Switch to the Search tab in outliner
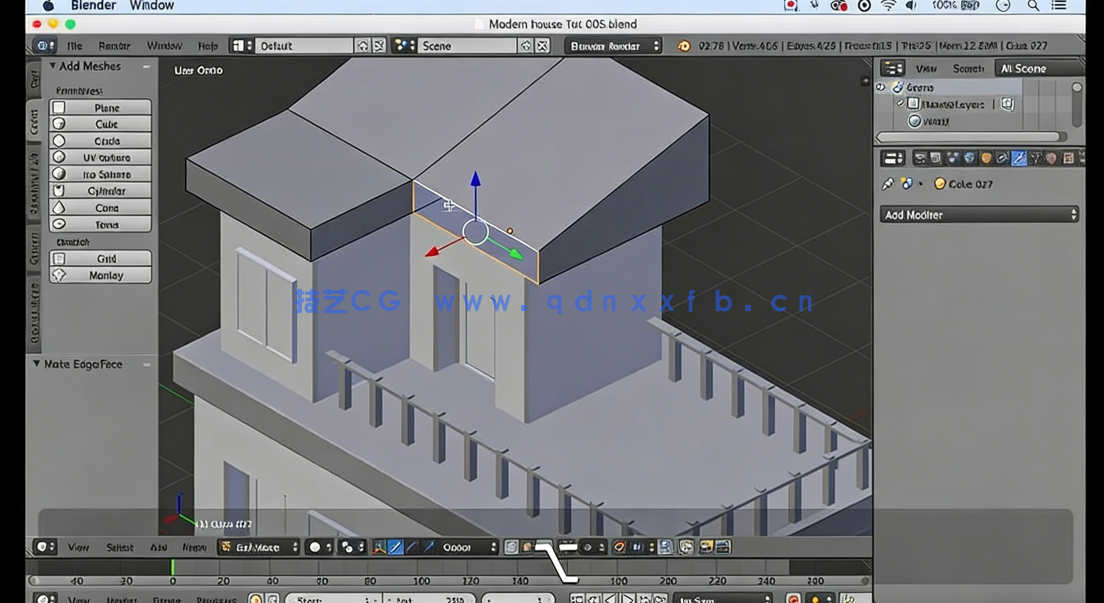This screenshot has width=1104, height=603. [x=968, y=68]
